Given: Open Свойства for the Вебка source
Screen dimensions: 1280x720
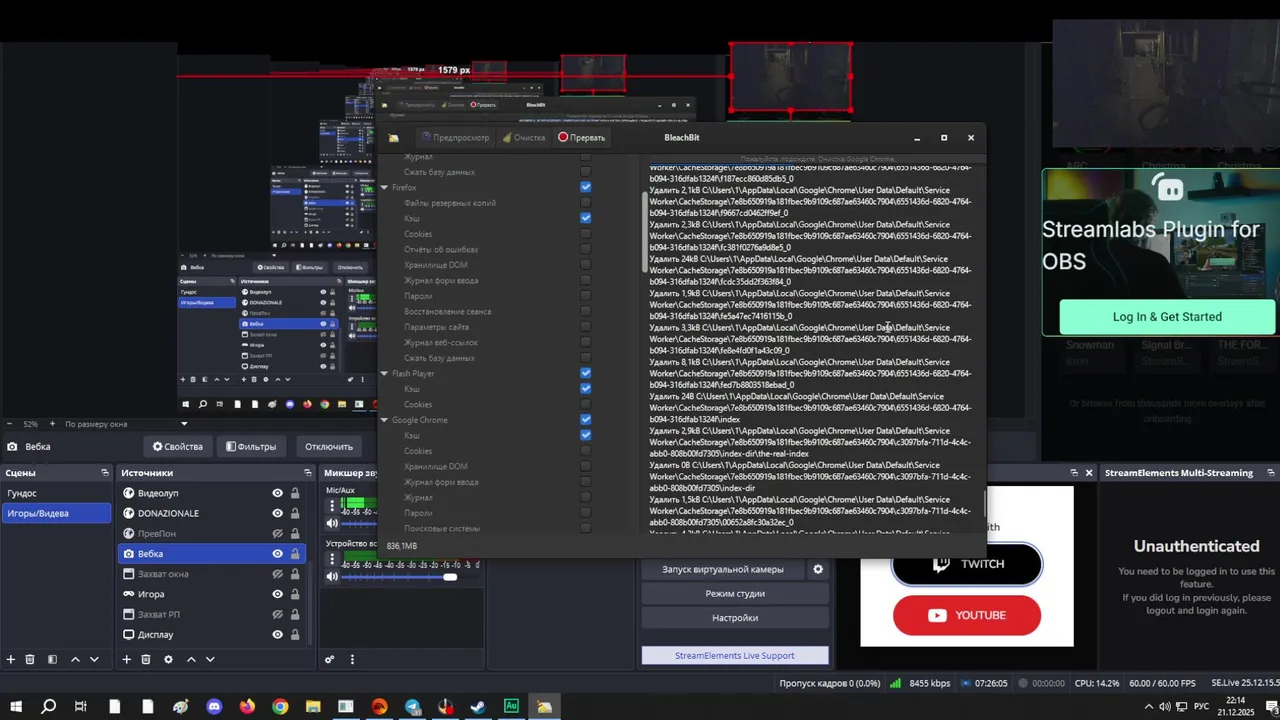Looking at the screenshot, I should coord(177,446).
